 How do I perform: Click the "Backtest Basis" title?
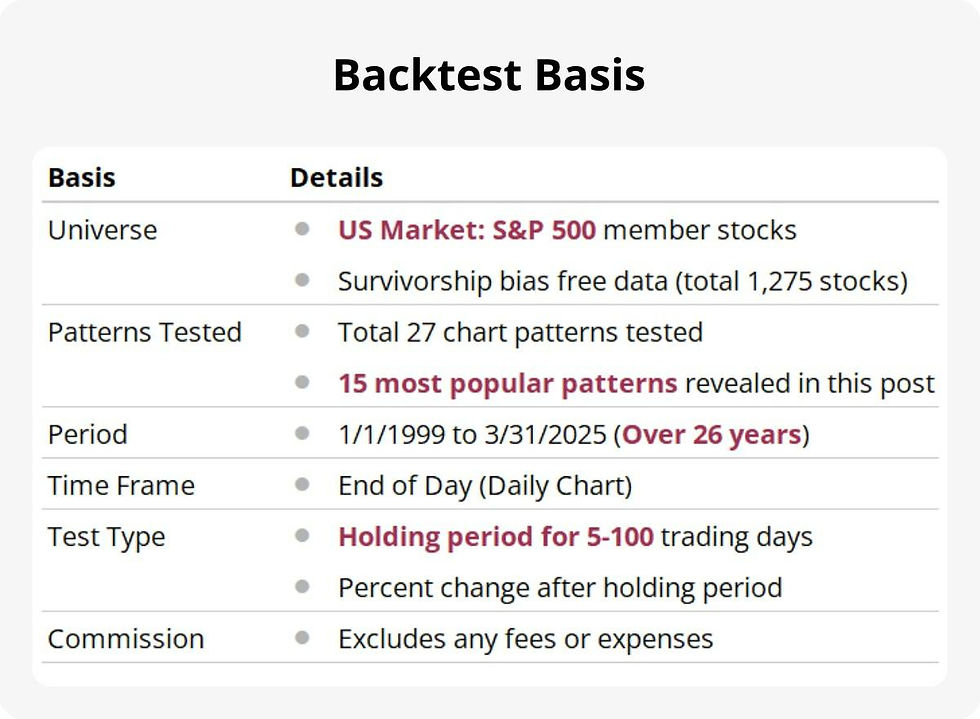(x=489, y=76)
